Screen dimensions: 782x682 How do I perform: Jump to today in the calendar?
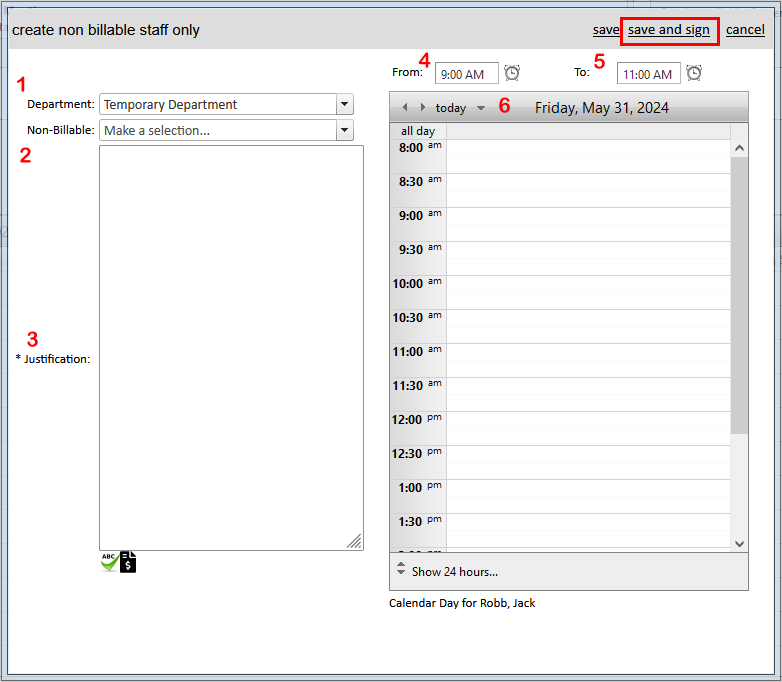coord(451,108)
